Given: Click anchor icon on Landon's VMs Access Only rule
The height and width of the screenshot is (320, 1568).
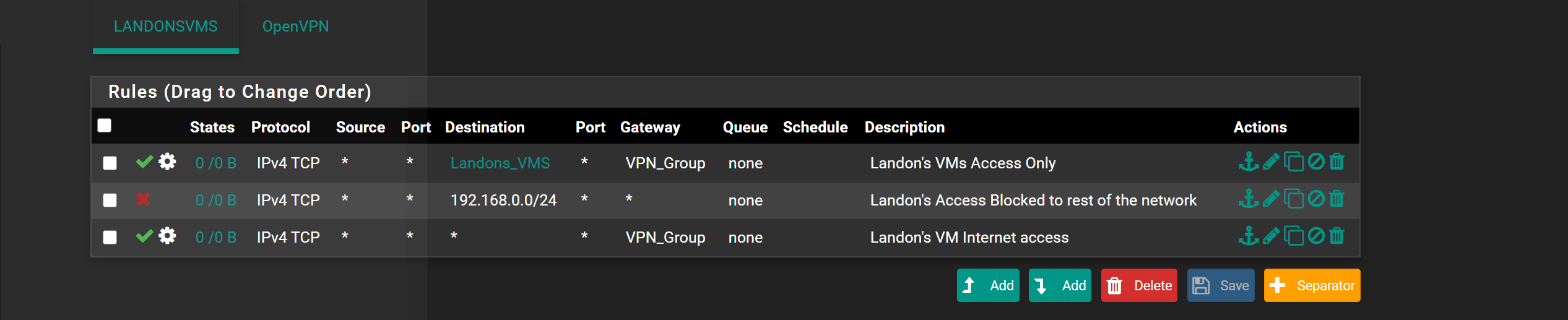Looking at the screenshot, I should tap(1248, 162).
